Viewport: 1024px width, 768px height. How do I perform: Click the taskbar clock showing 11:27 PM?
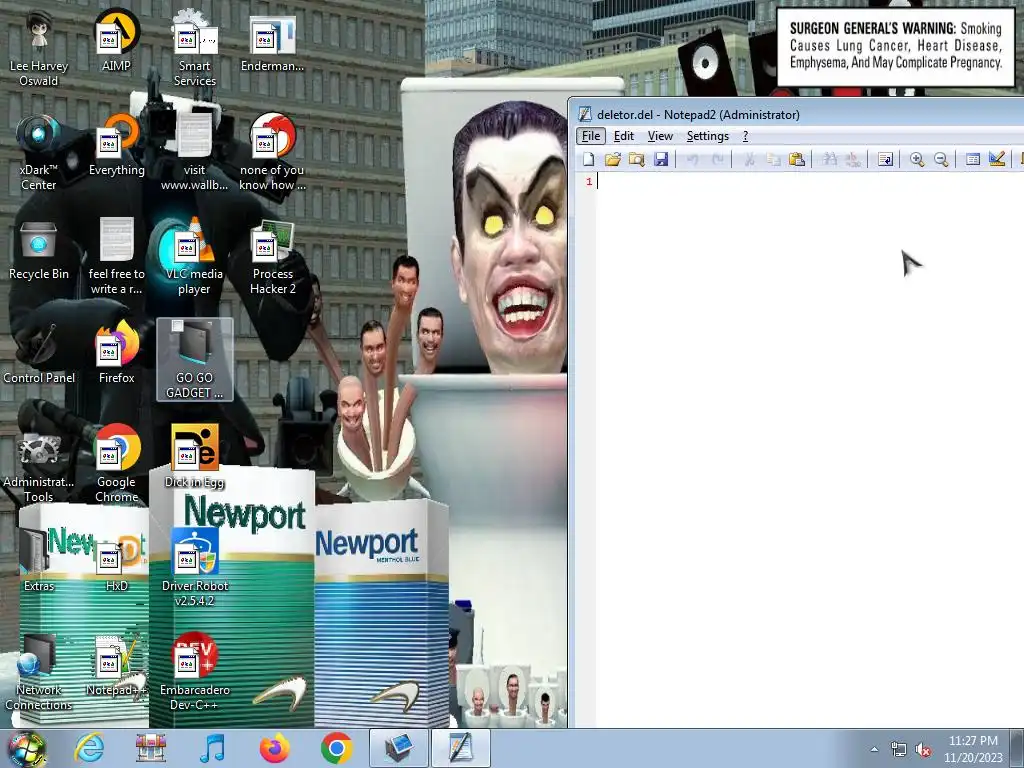coord(973,749)
